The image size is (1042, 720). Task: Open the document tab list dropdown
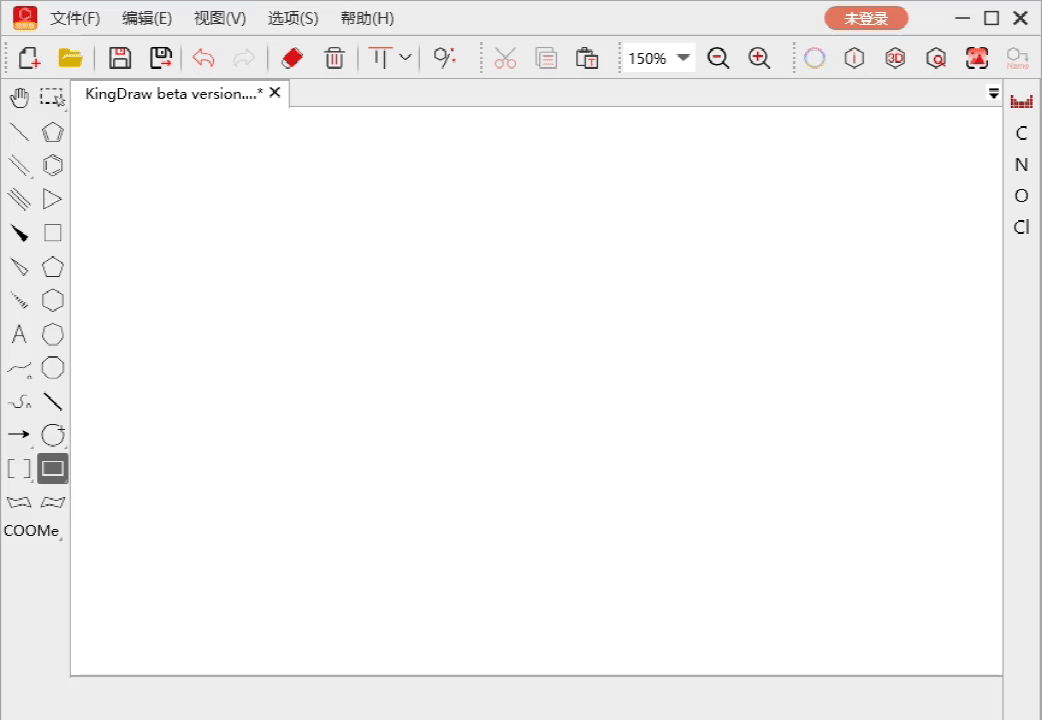pos(993,94)
